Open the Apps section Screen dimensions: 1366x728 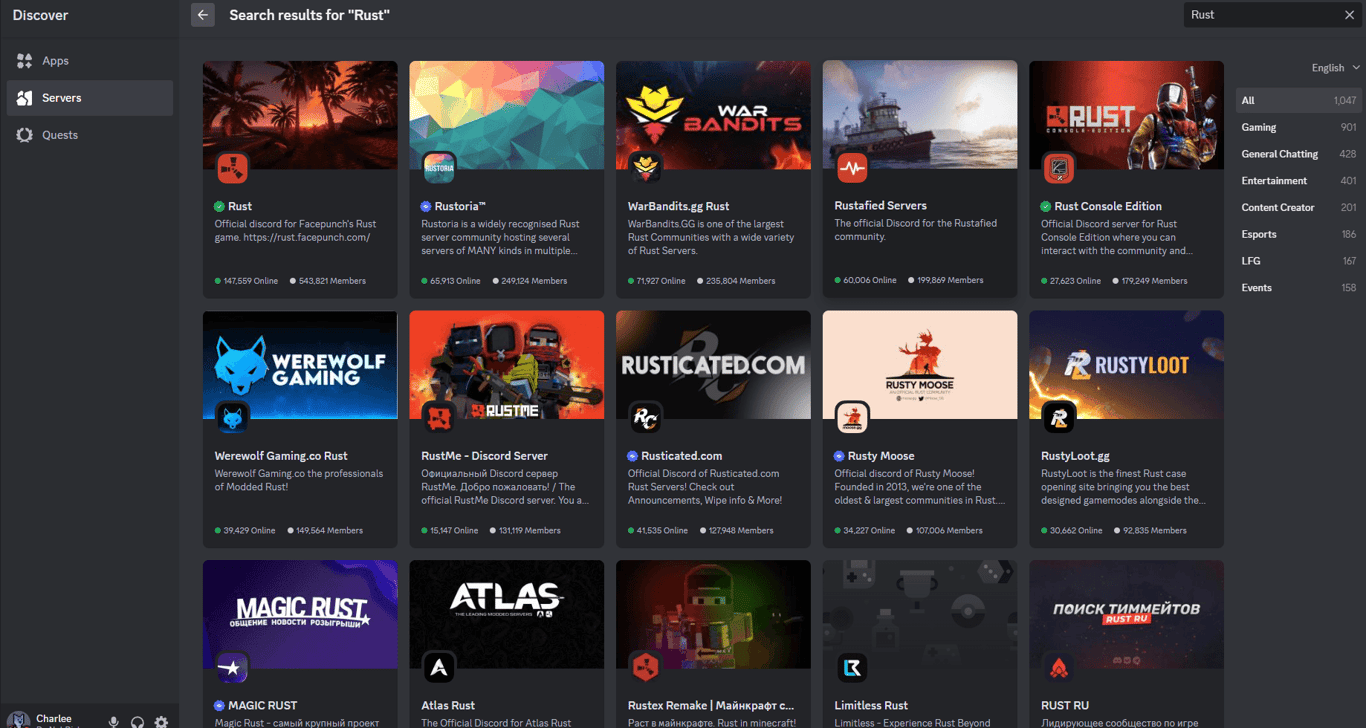click(90, 61)
